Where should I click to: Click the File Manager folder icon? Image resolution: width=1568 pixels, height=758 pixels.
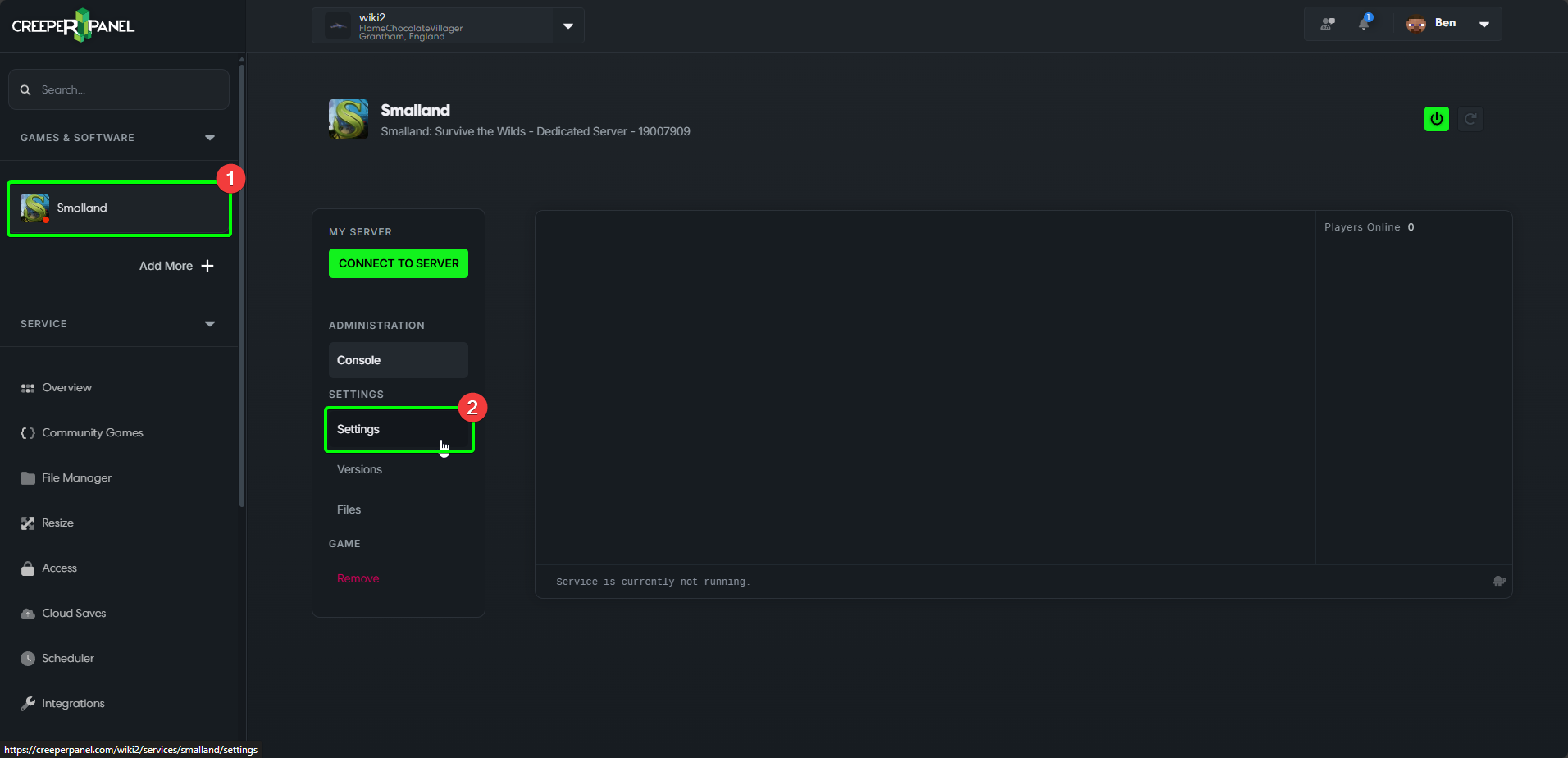coord(28,478)
